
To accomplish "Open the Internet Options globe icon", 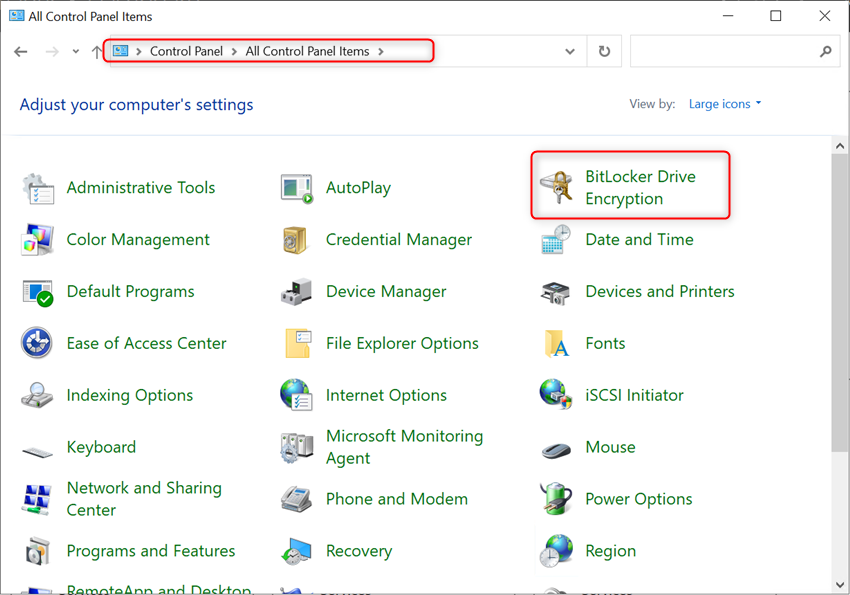I will (296, 394).
